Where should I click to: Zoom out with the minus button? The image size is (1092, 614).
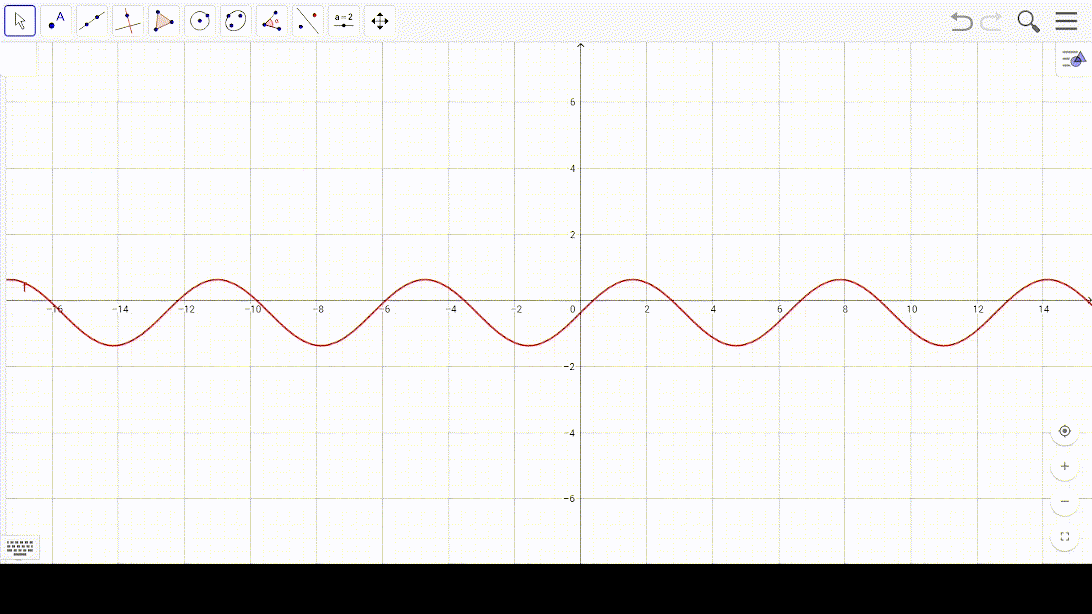point(1064,501)
